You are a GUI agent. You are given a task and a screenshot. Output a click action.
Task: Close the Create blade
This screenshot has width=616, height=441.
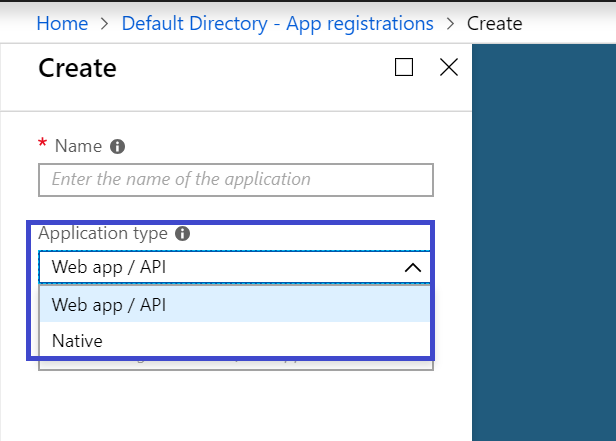[x=449, y=67]
